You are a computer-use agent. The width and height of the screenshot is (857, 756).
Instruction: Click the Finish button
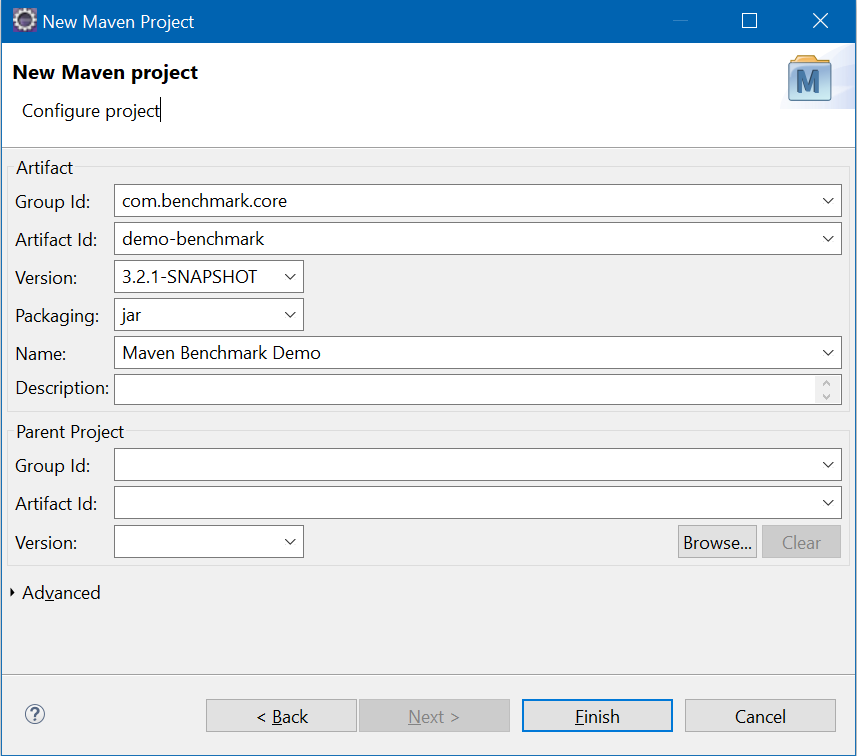click(597, 716)
